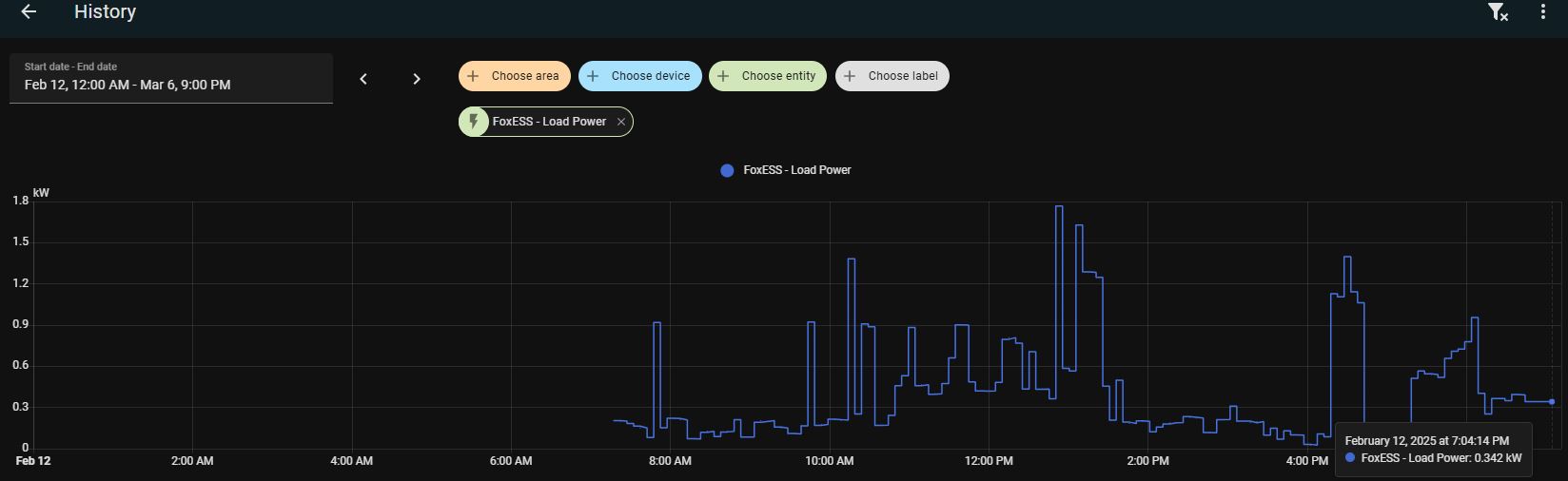Click the chart's last data point marker

[1552, 402]
